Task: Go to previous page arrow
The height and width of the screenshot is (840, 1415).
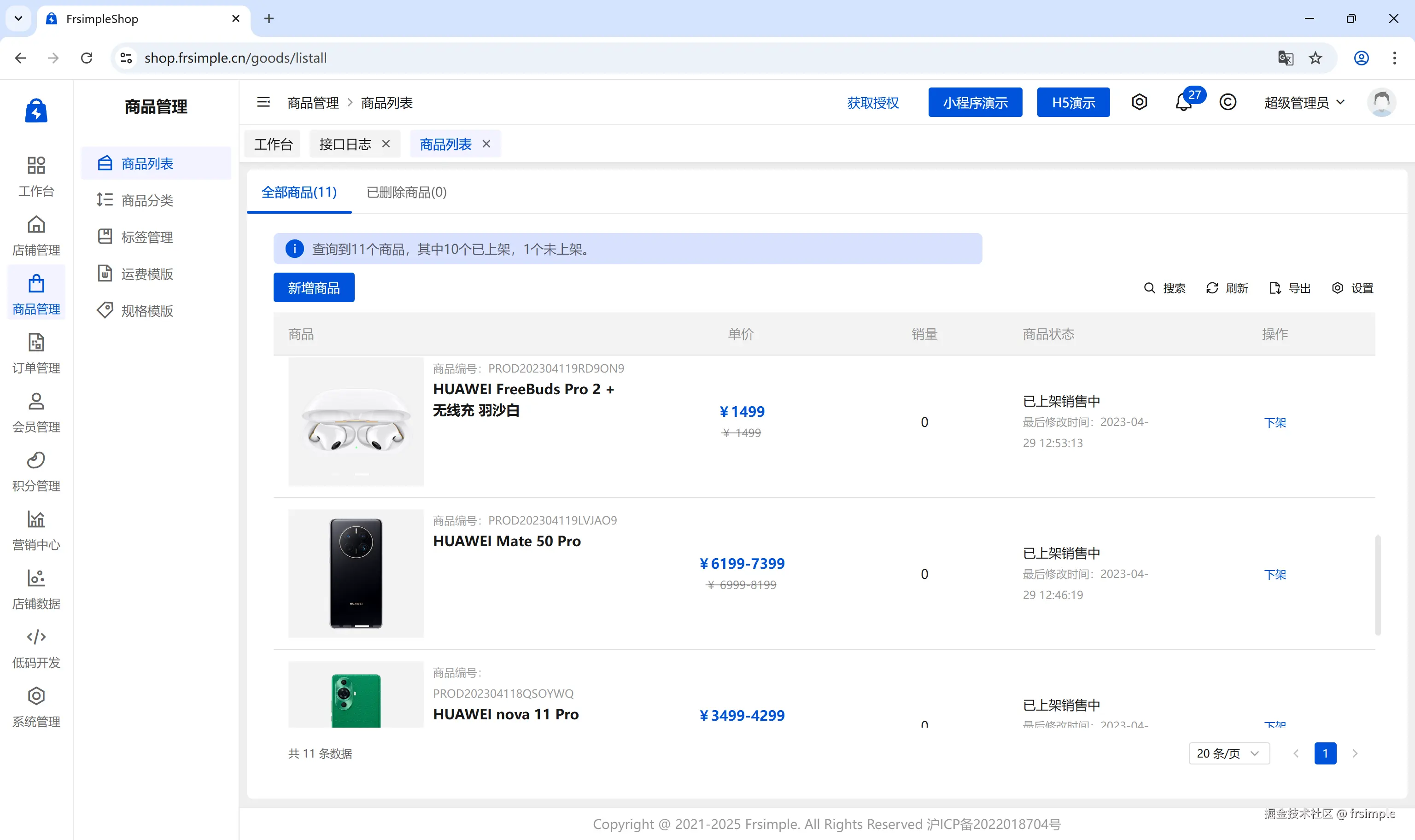Action: 1296,753
